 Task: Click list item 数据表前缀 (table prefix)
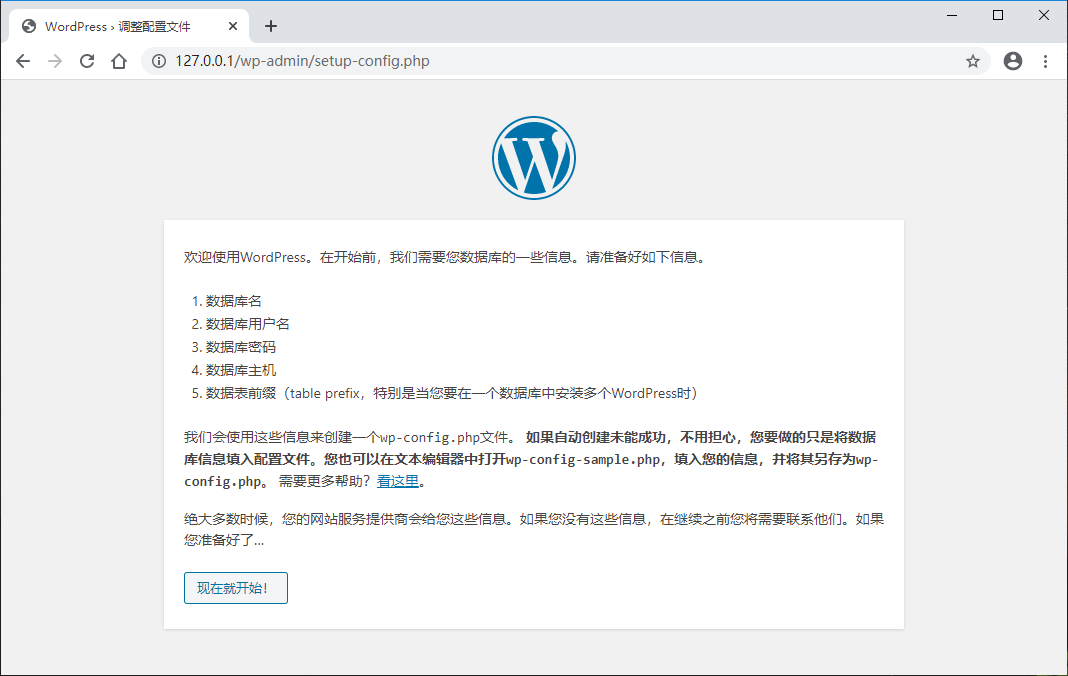click(452, 393)
